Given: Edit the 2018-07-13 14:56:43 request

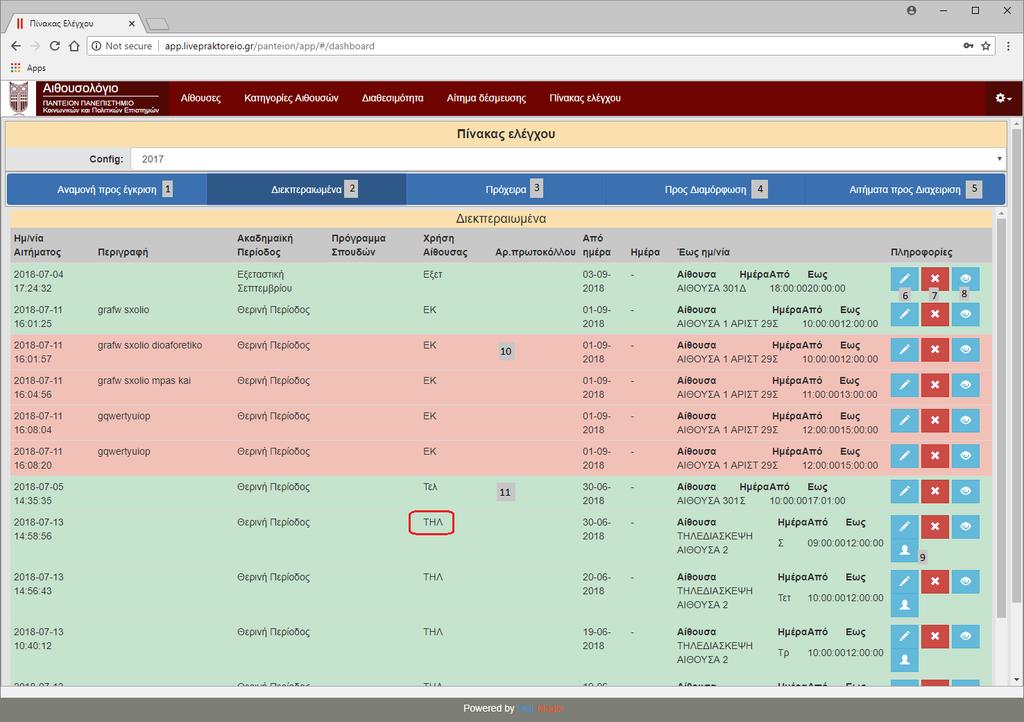Looking at the screenshot, I should coord(904,581).
